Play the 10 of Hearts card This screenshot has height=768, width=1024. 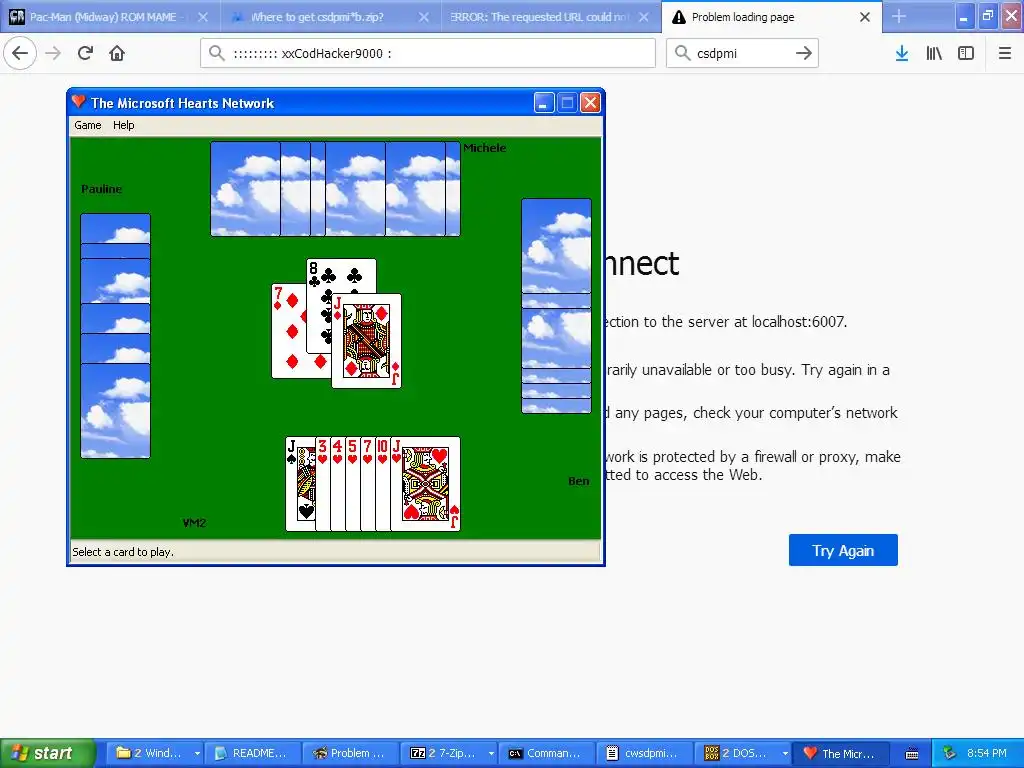point(383,484)
